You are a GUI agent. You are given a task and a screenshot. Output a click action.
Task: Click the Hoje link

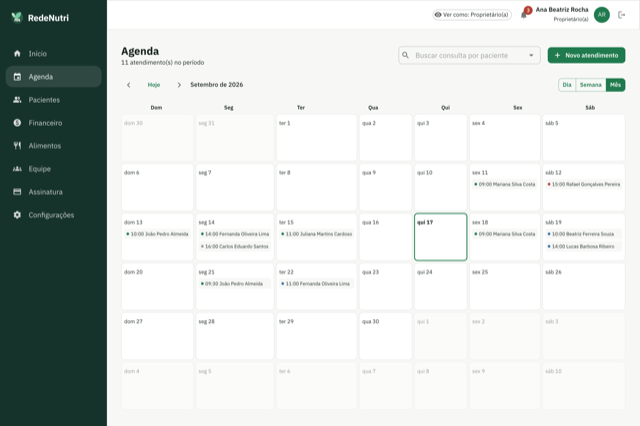[x=154, y=85]
